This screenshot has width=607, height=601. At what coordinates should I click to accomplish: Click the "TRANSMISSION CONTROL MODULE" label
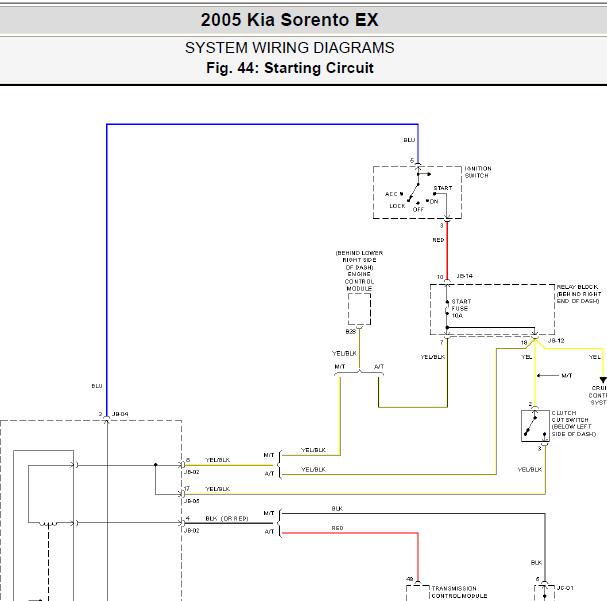click(x=459, y=592)
